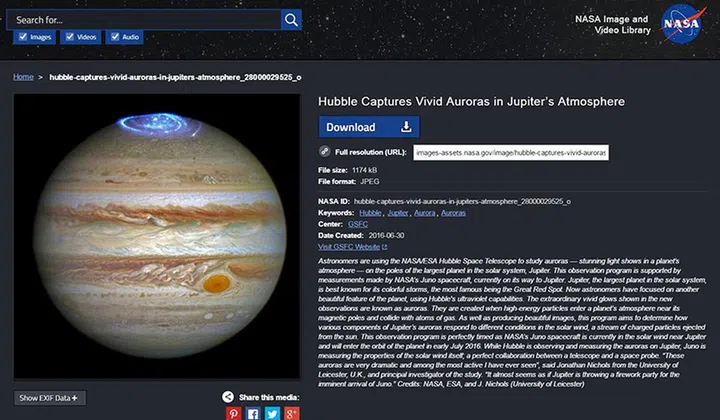Open the Home breadcrumb link
720x420 pixels.
pyautogui.click(x=22, y=76)
